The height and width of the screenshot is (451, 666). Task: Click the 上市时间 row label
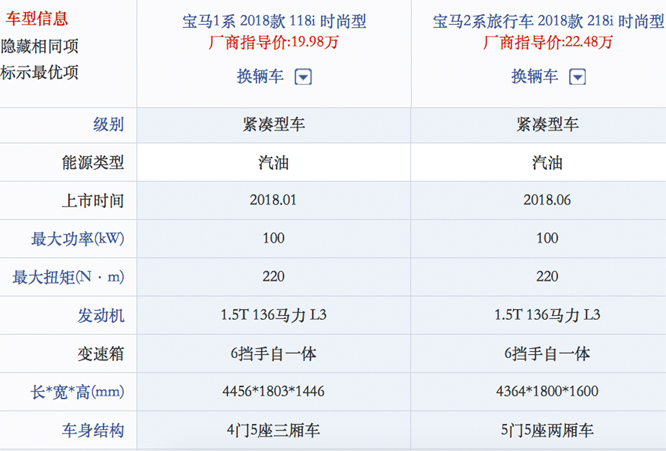(x=93, y=201)
